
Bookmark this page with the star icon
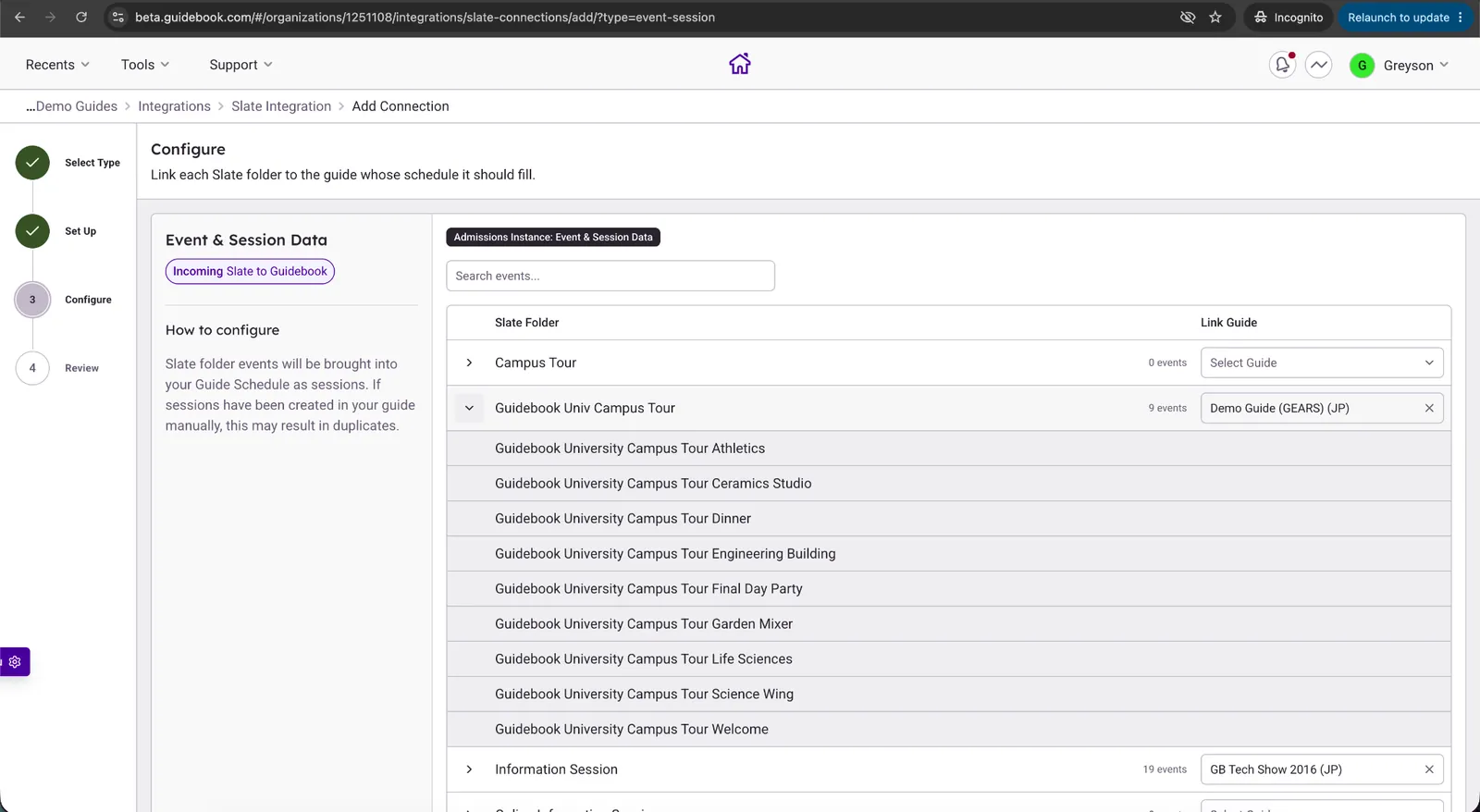1215,18
